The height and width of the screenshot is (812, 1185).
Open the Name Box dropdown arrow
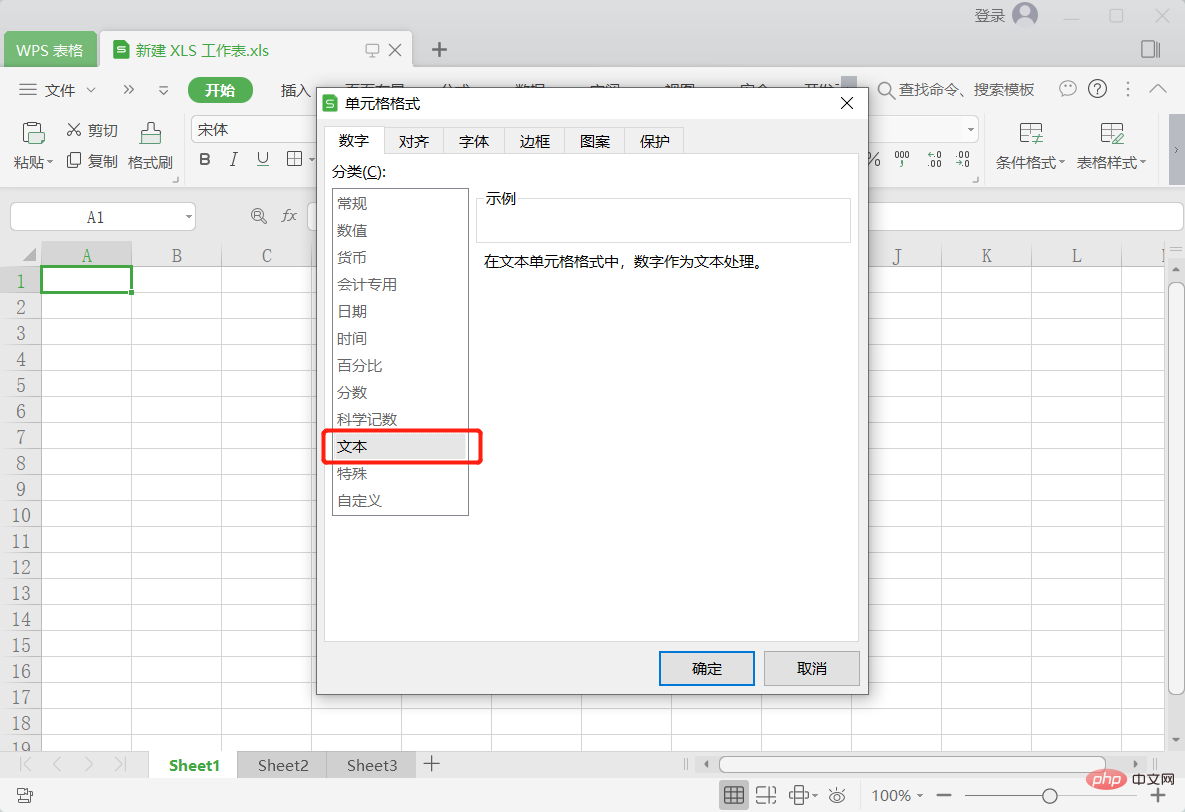(188, 218)
